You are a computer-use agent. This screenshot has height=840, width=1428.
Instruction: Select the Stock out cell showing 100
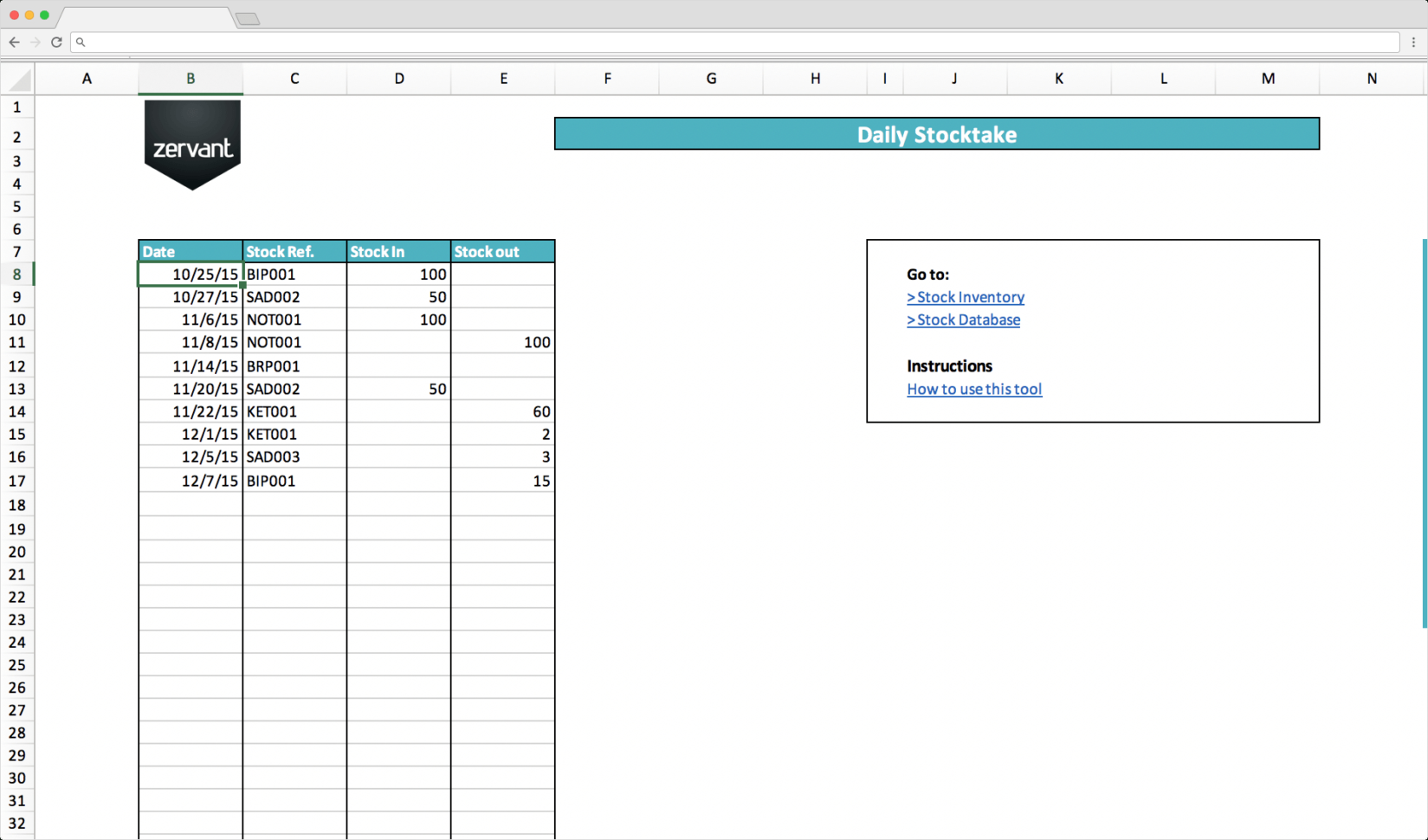502,342
